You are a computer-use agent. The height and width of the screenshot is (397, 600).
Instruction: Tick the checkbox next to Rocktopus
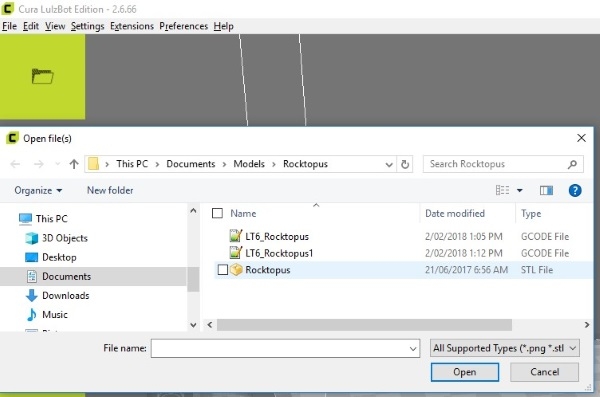pos(223,270)
